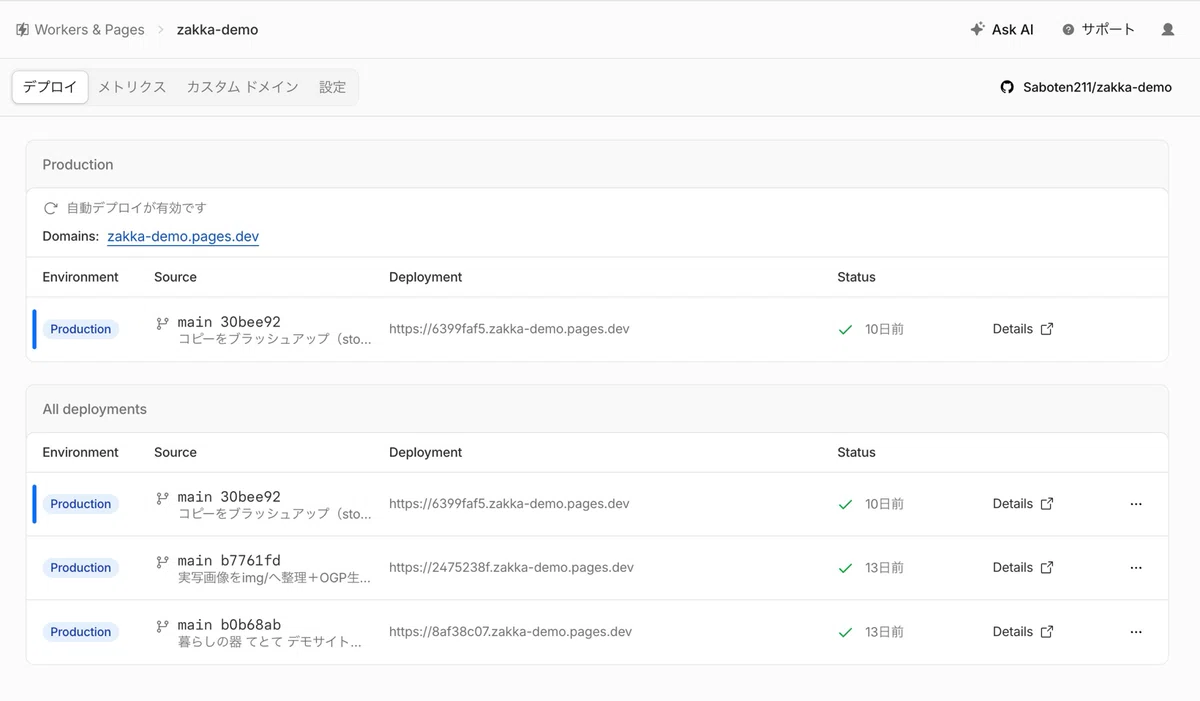Image resolution: width=1200 pixels, height=701 pixels.
Task: Open https://8af38c07.zakka-demo.pages.dev URL
Action: tap(510, 631)
